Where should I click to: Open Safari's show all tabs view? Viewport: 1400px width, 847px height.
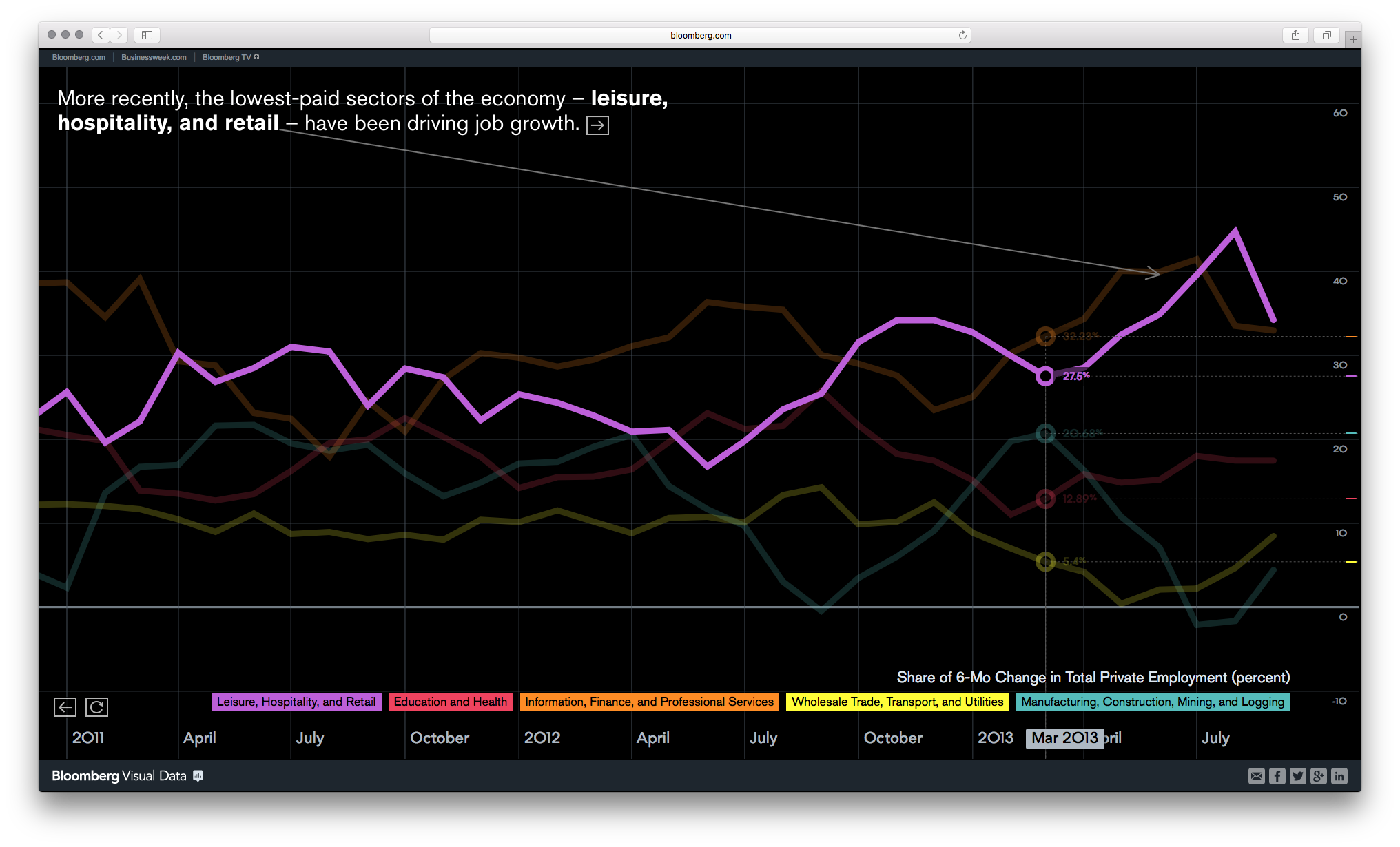tap(1326, 35)
